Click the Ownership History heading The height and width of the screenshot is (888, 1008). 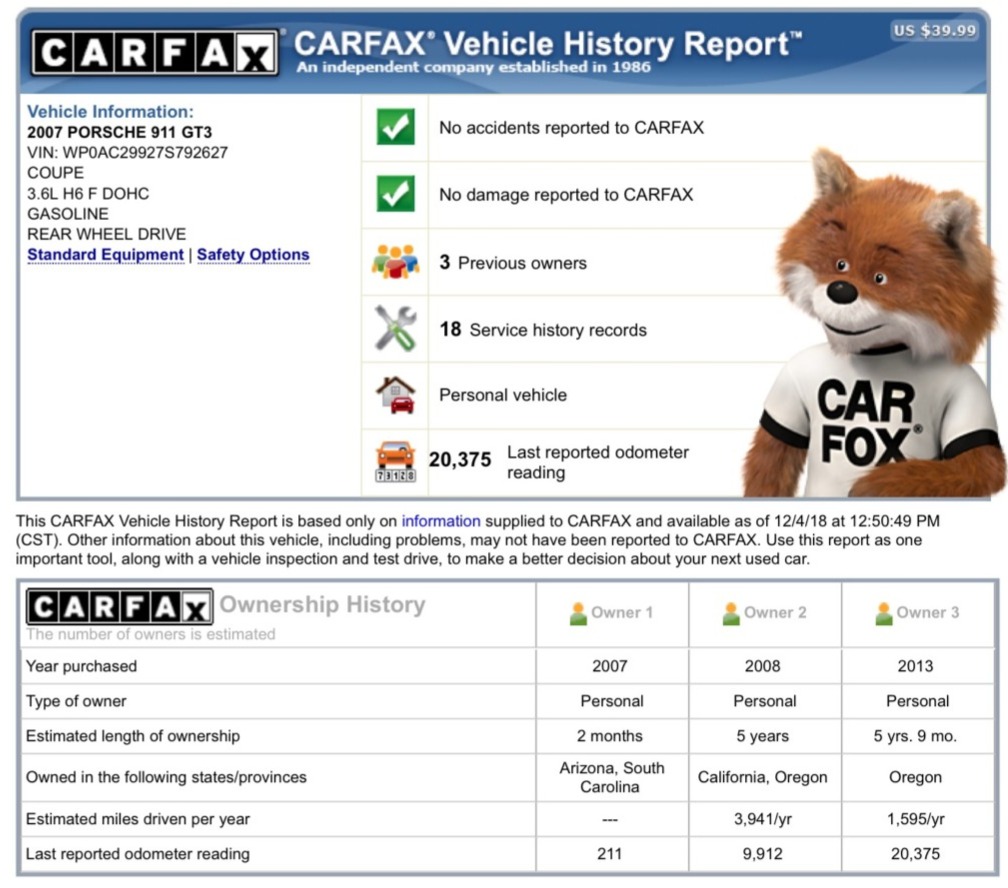pyautogui.click(x=322, y=604)
